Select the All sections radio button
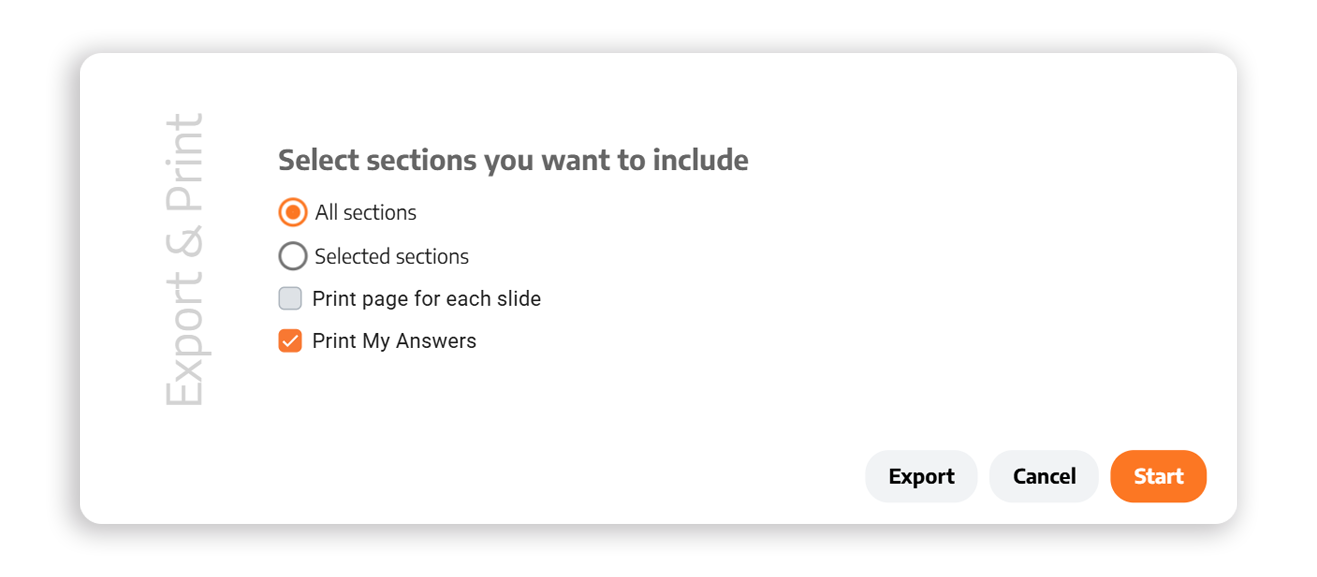Viewport: 1317px width, 577px height. (x=292, y=212)
